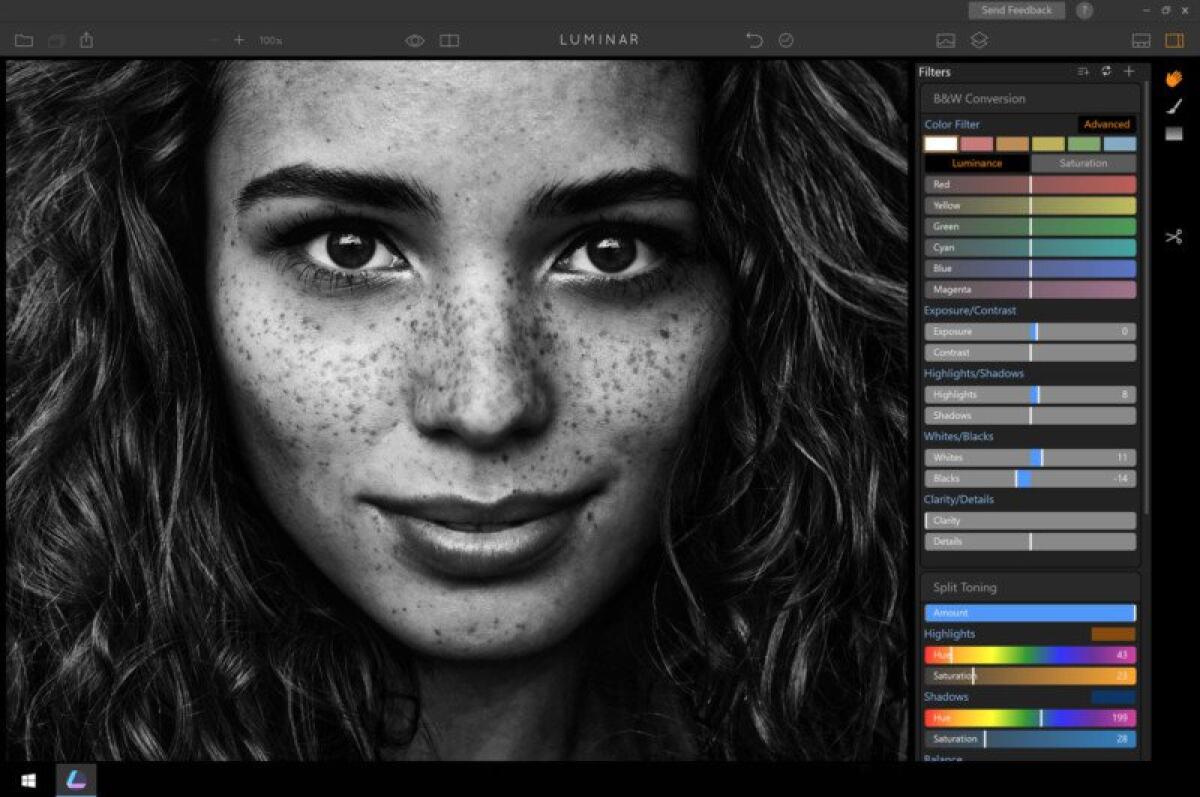This screenshot has width=1200, height=797.
Task: Open the filters catalog list icon
Action: 1081,71
